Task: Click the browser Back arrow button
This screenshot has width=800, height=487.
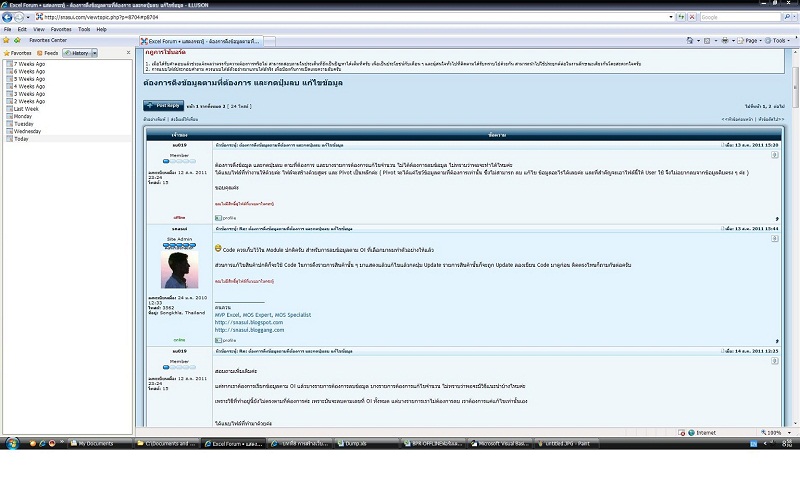Action: coord(7,17)
